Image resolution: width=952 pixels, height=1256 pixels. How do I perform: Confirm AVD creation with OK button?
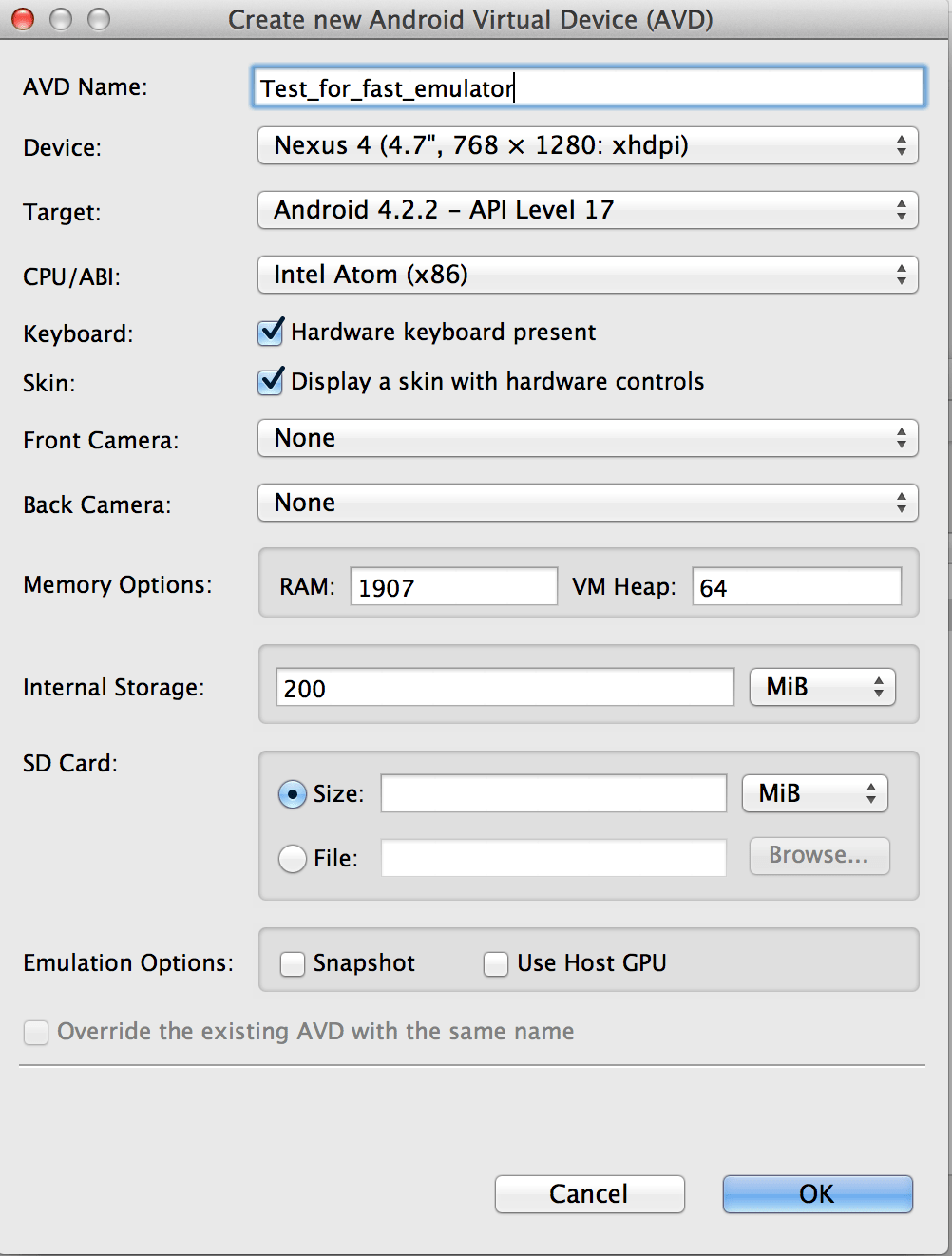[x=817, y=1194]
